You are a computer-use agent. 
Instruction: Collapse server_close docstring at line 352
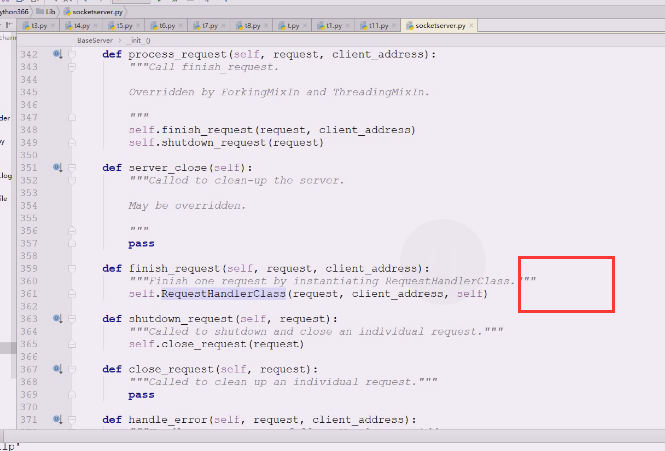coord(72,180)
